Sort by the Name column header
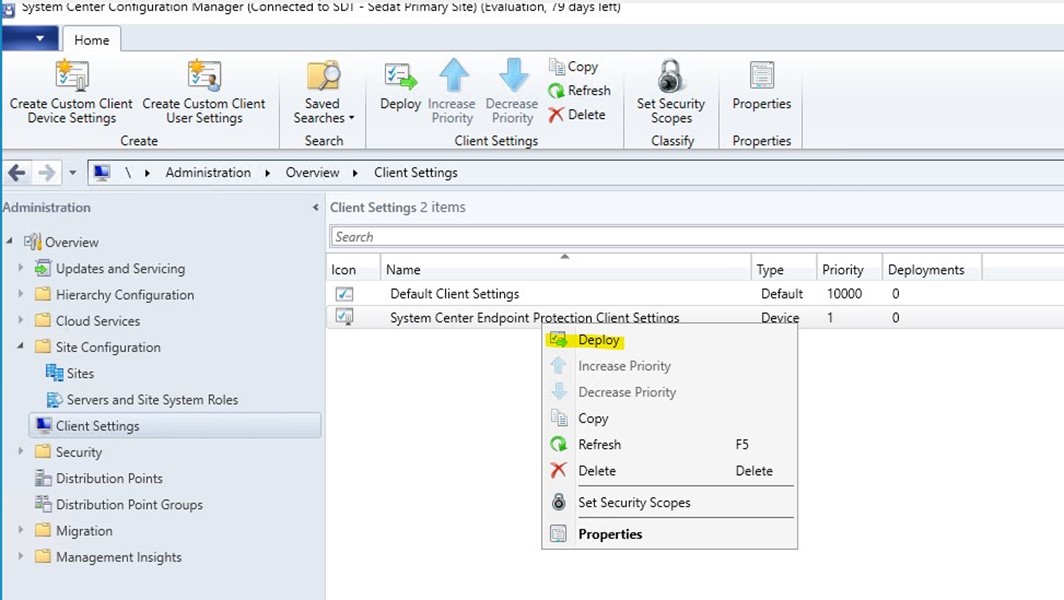The height and width of the screenshot is (600, 1064). pyautogui.click(x=566, y=269)
